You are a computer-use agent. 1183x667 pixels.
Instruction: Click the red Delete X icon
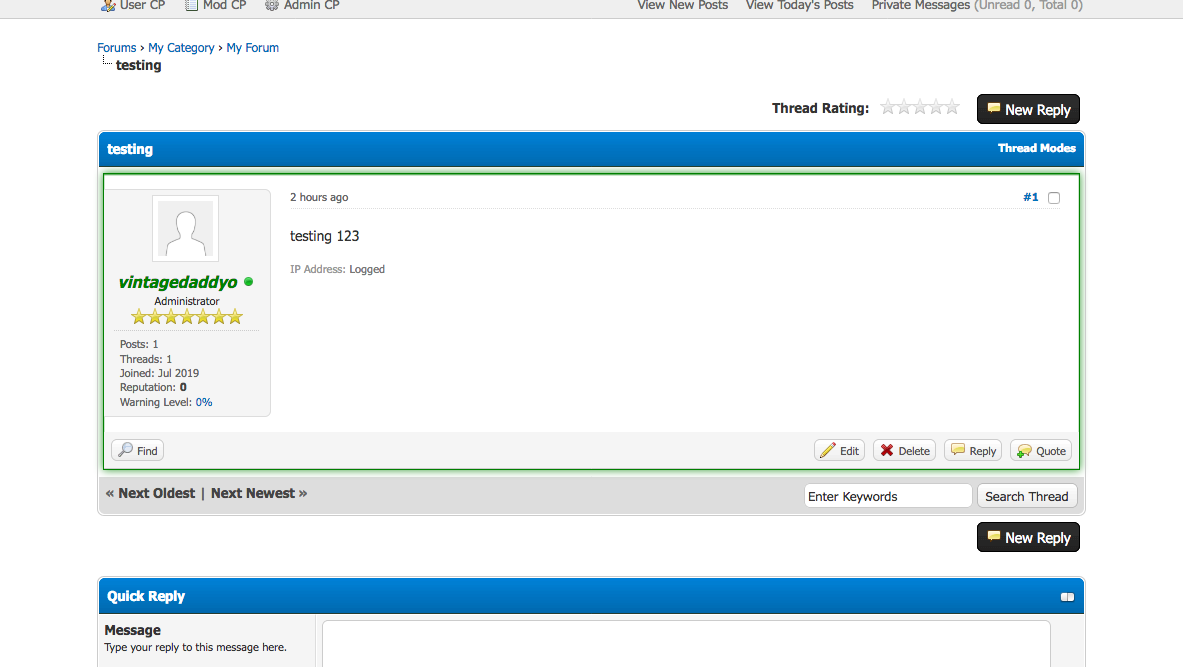(x=887, y=450)
